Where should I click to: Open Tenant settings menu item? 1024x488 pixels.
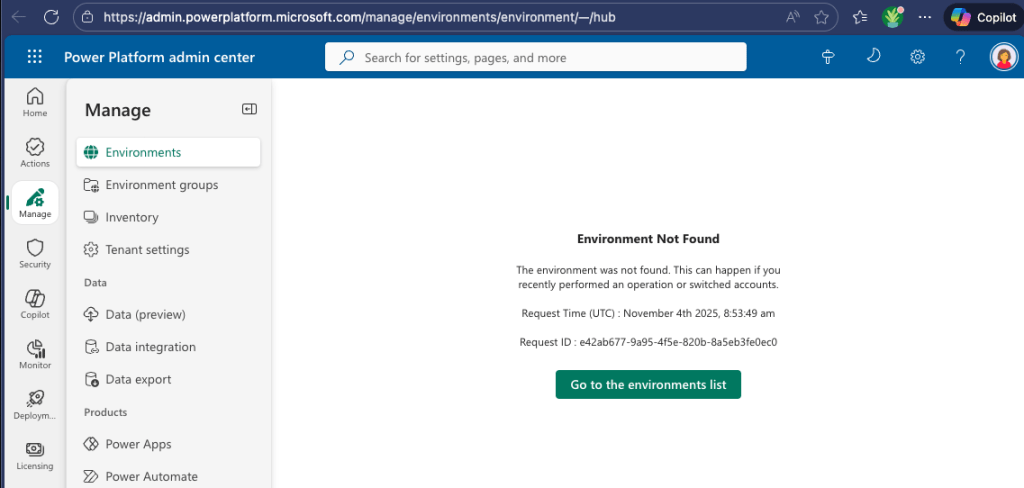click(x=147, y=250)
